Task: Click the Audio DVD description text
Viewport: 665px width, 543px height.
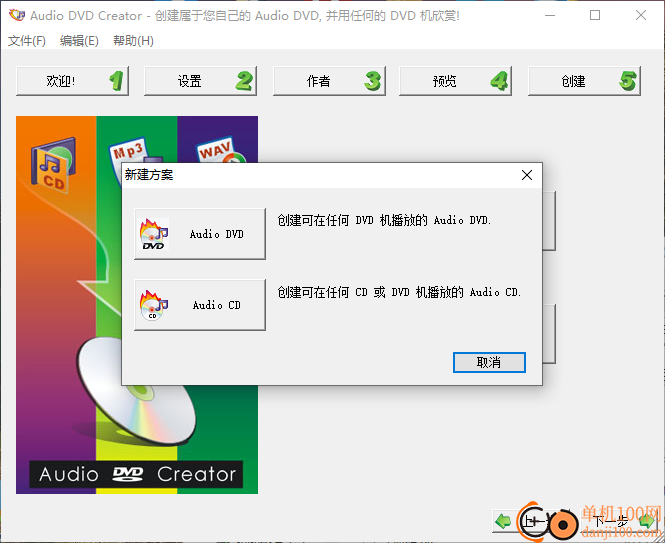Action: (x=384, y=220)
